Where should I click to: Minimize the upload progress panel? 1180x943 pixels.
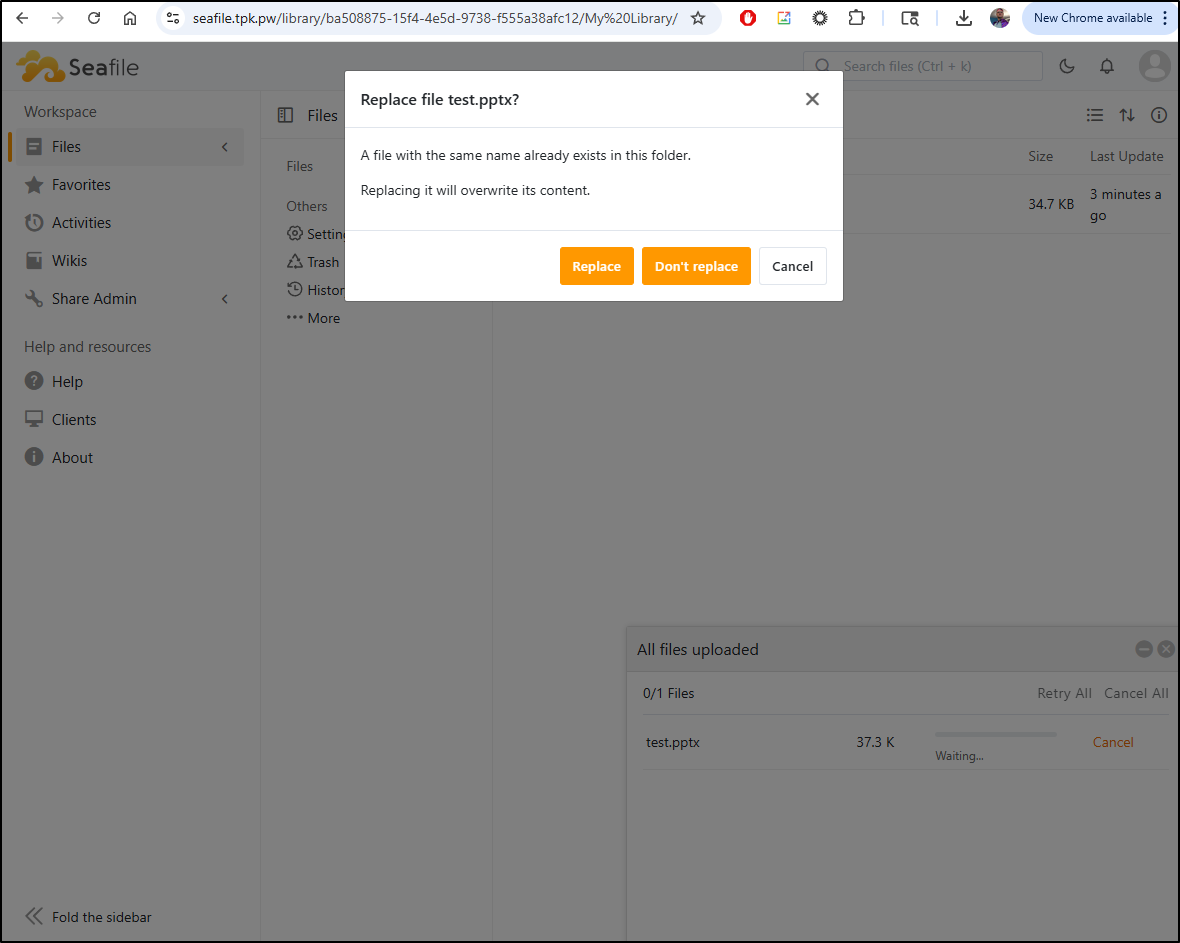tap(1144, 649)
